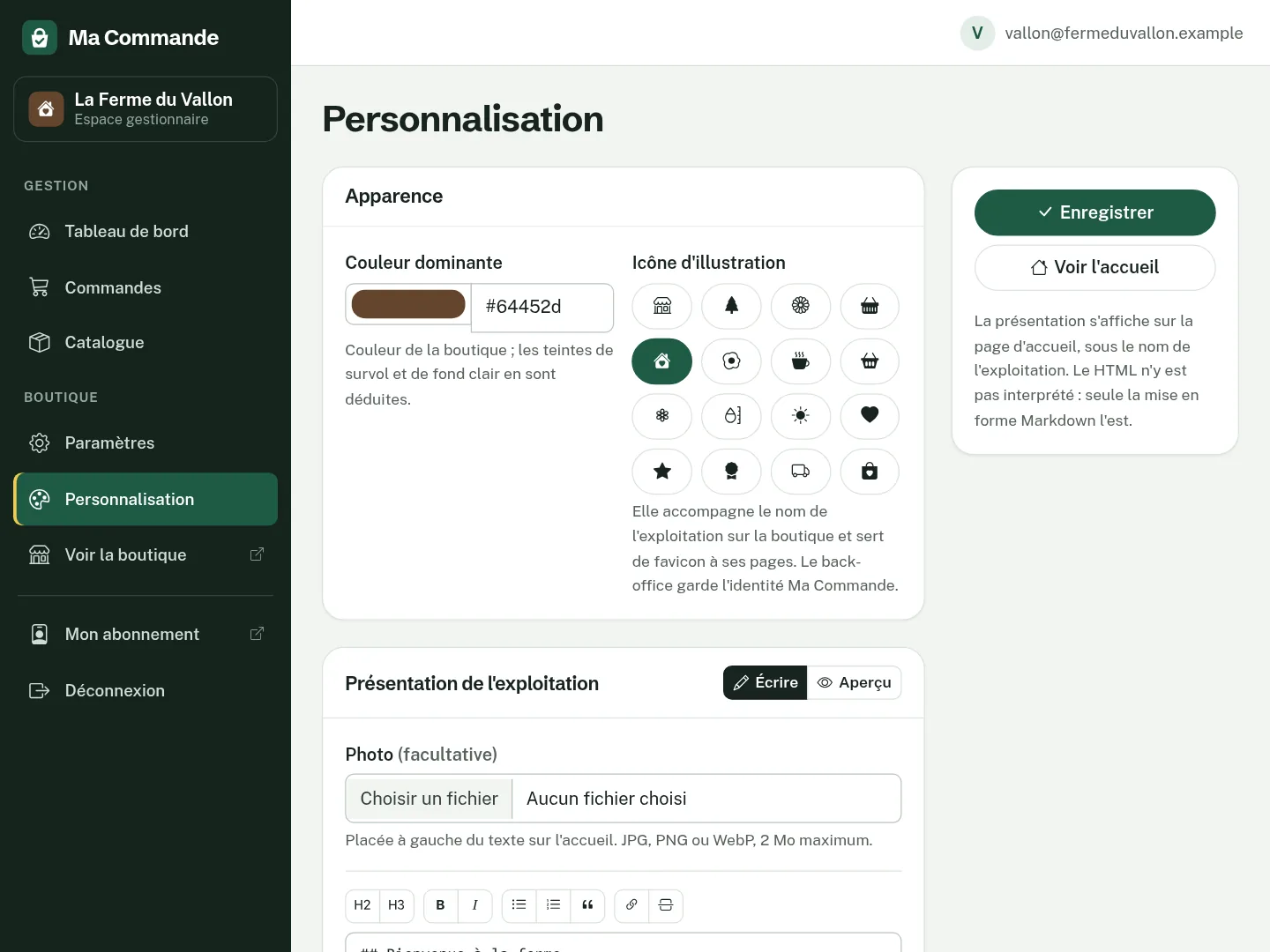The image size is (1270, 952).
Task: Click Choisir un fichier to upload photo
Action: [430, 799]
